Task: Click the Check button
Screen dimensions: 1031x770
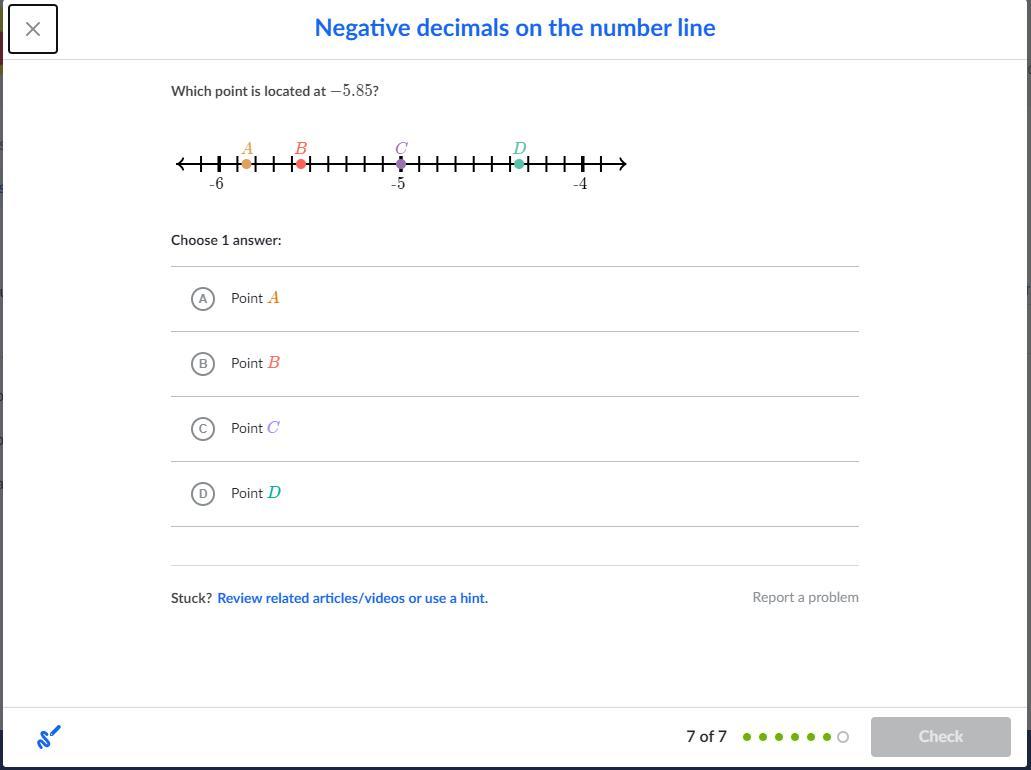Action: (x=940, y=737)
